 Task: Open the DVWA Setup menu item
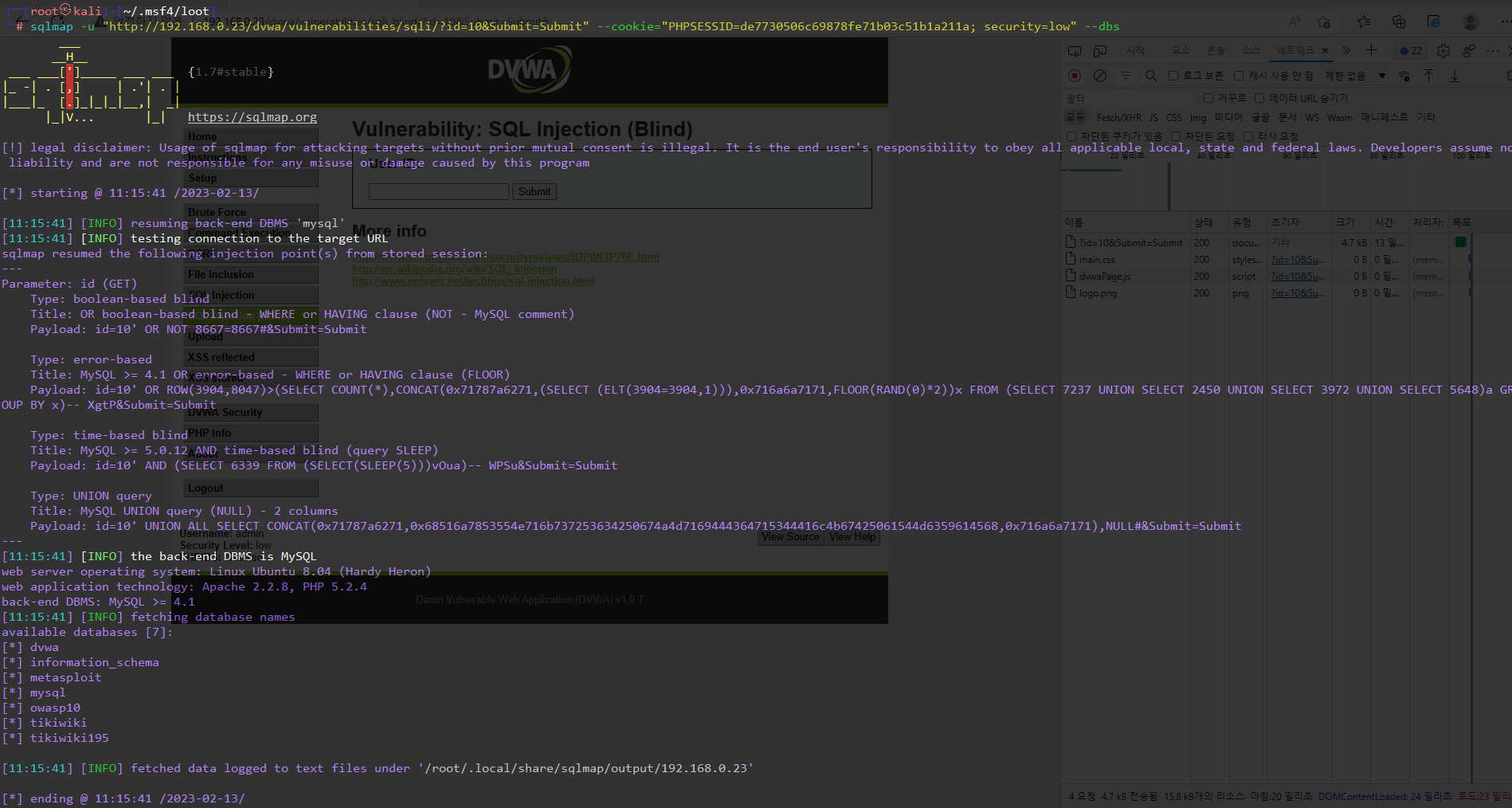tap(251, 178)
